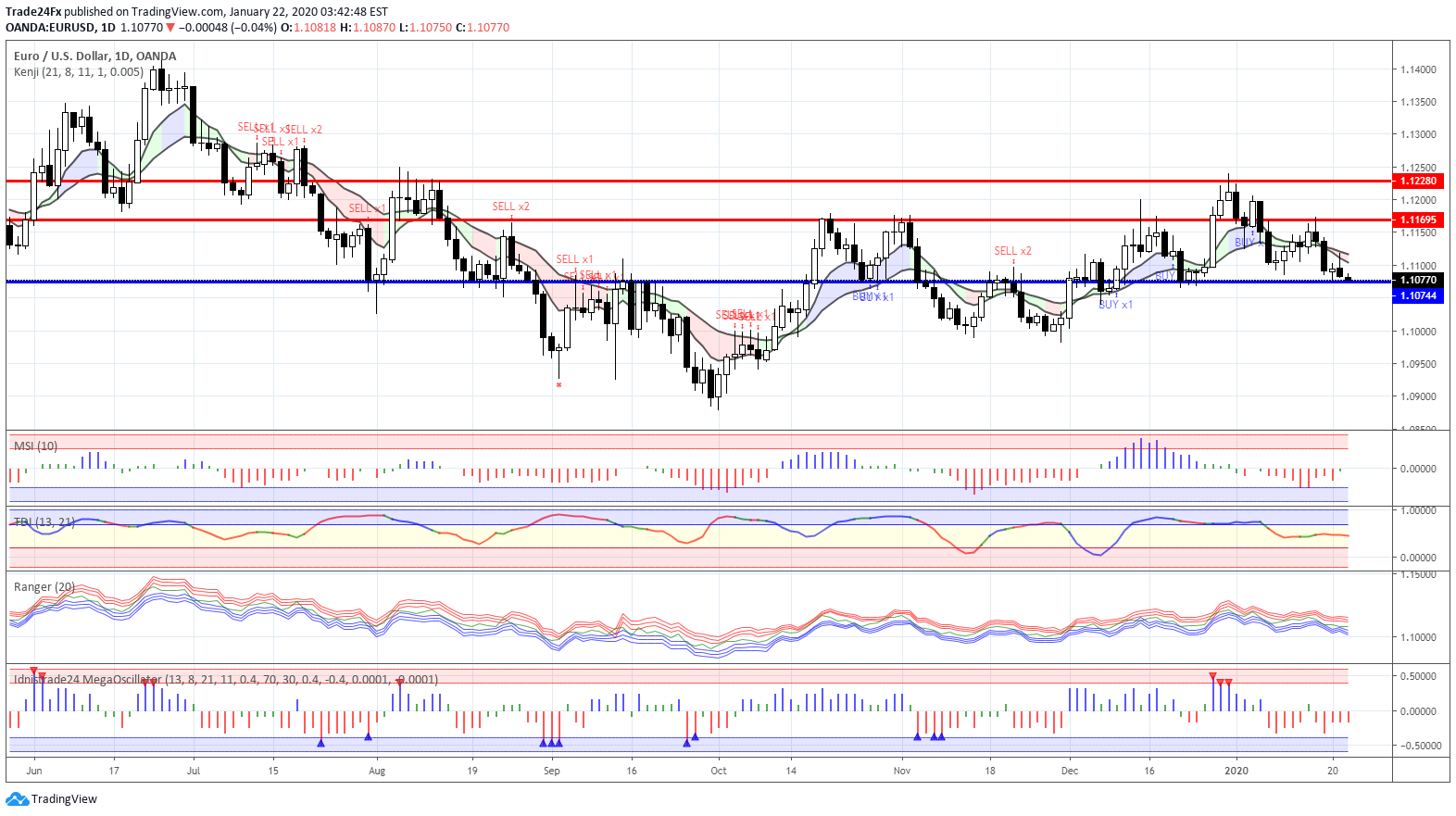Click the 0.50000 value on MegaOscillator axis
Screen dimensions: 1456x816
[1418, 676]
